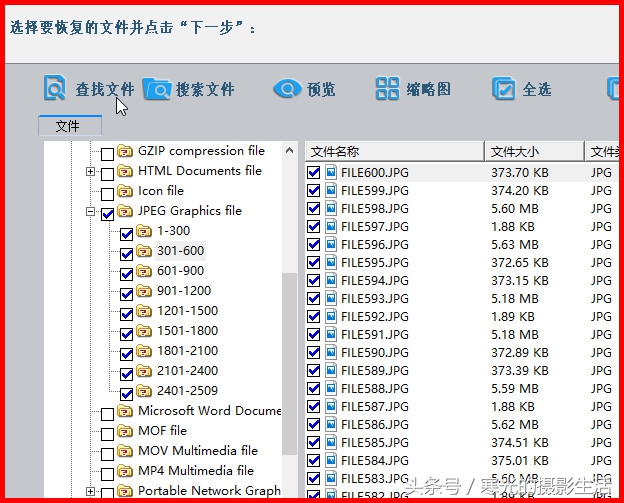Switch to the 文件 tab

(70, 126)
